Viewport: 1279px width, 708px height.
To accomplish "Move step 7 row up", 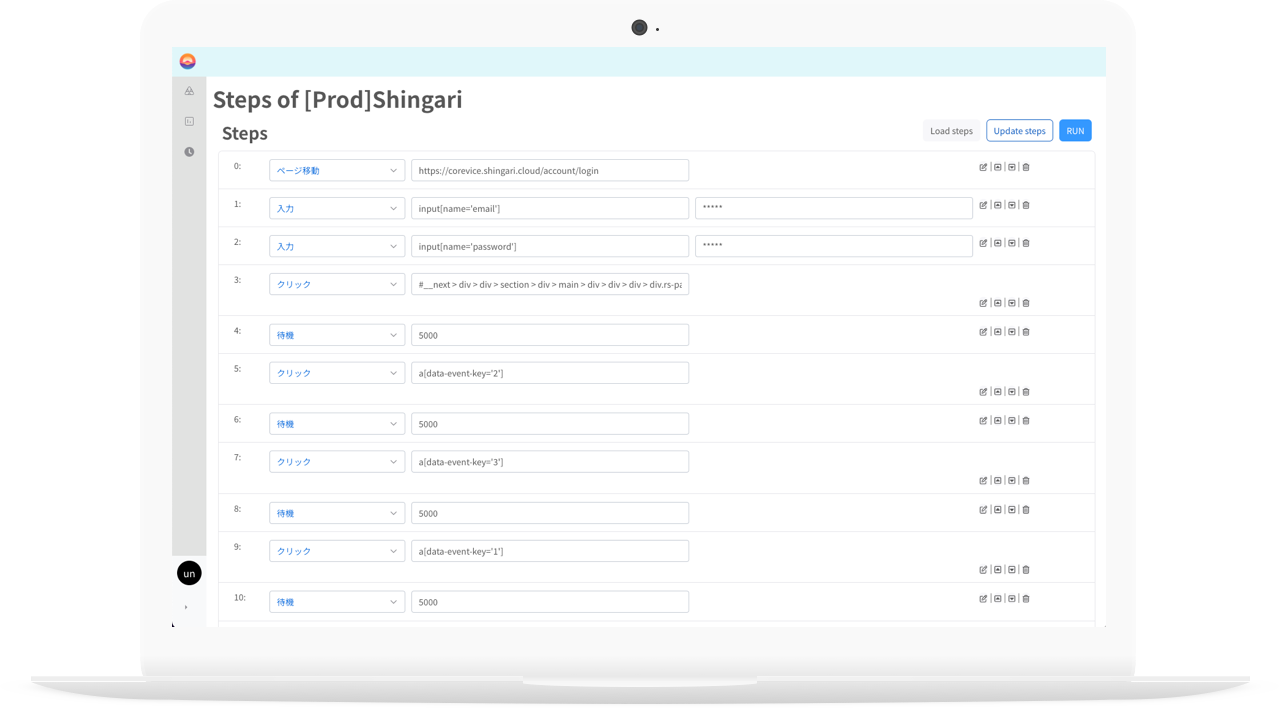I will point(997,481).
